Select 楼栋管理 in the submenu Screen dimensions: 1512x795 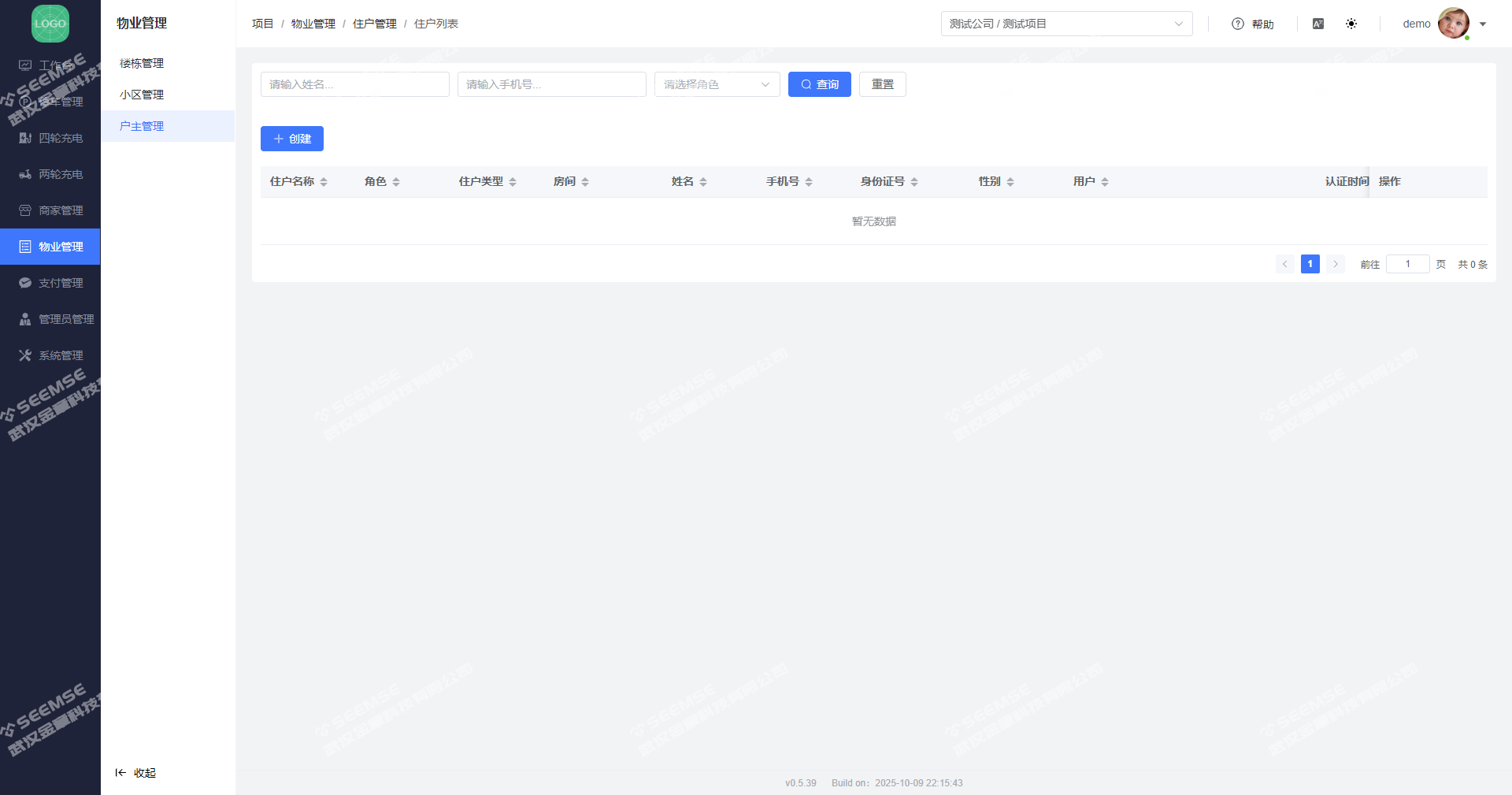point(142,63)
